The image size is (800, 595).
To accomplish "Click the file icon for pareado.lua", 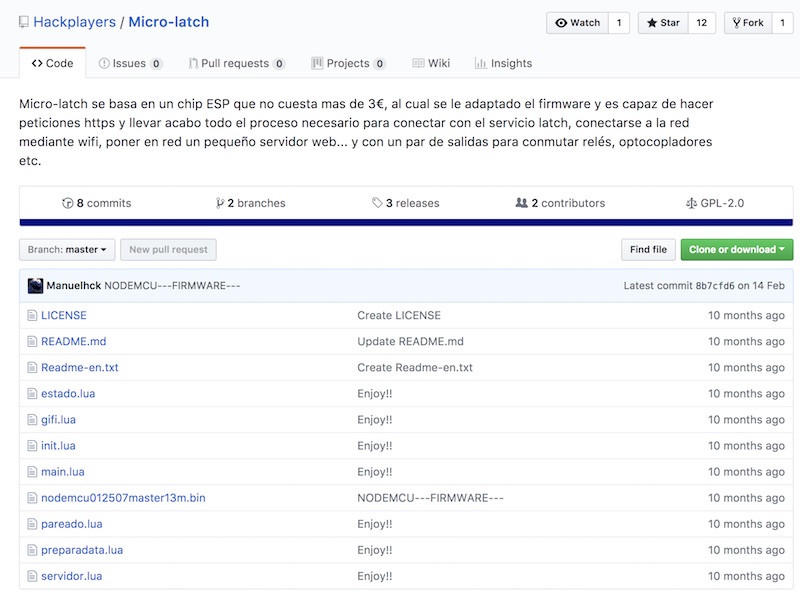I will pos(32,524).
